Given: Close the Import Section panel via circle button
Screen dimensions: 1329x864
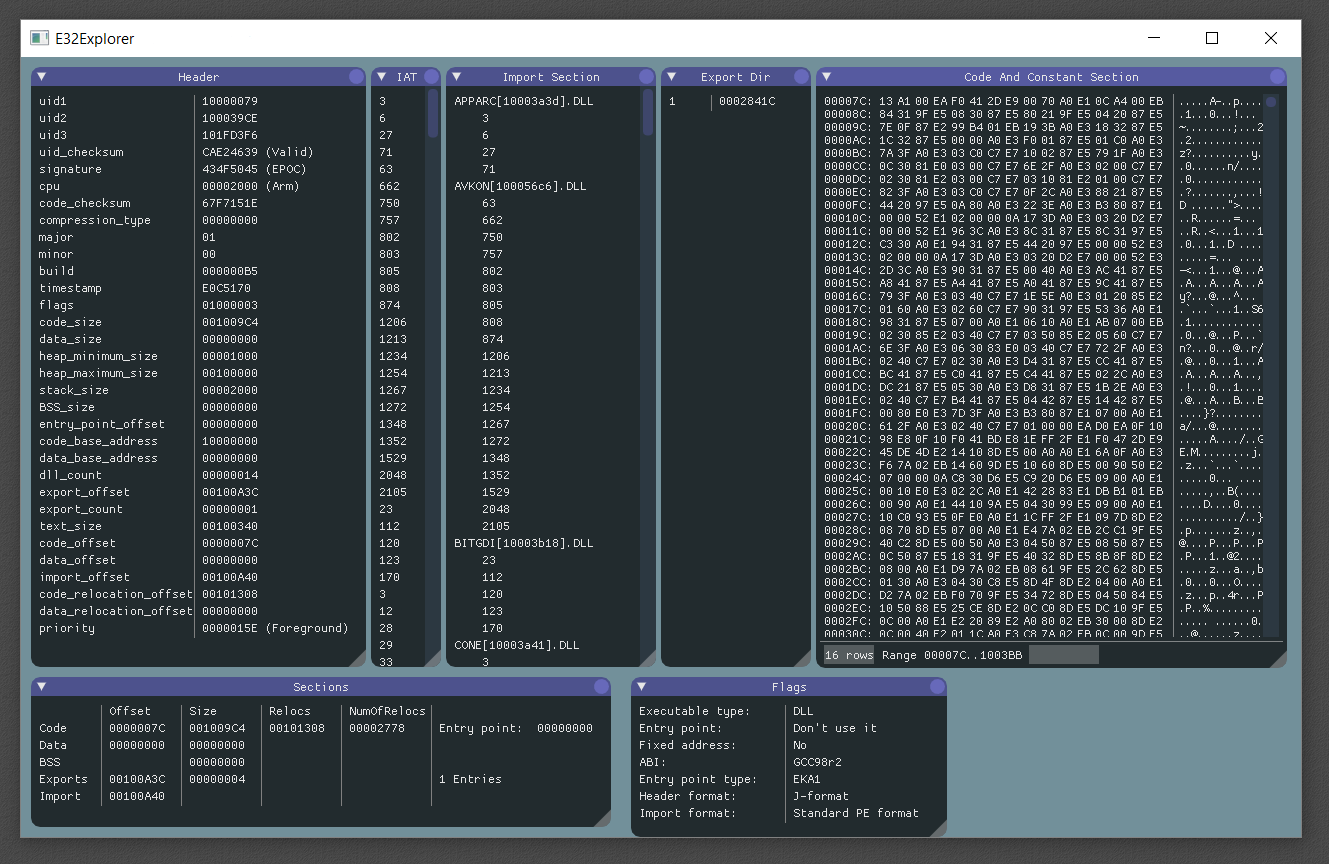Looking at the screenshot, I should tap(646, 76).
